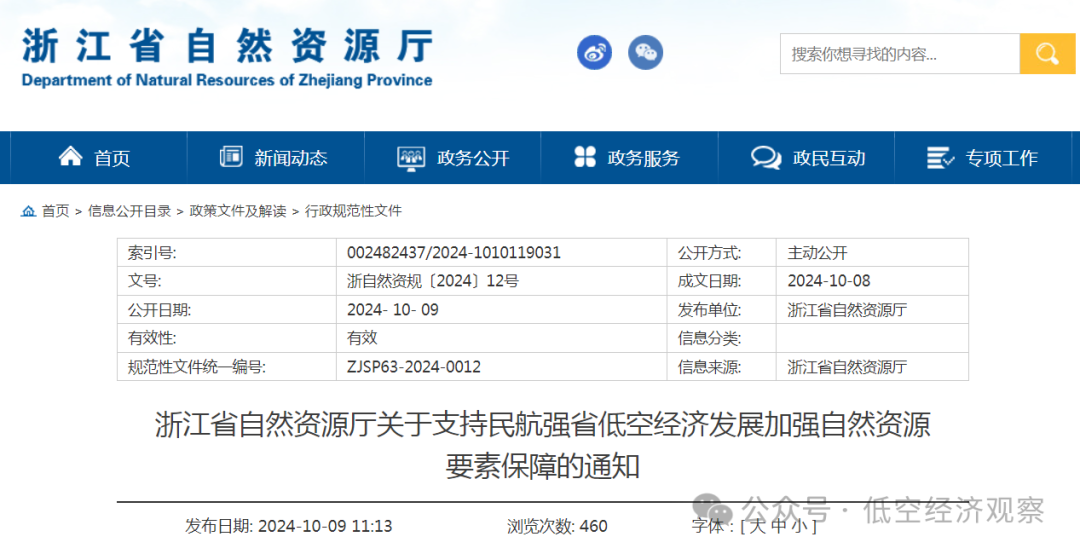Click the chat bubbles icon beside 政民互动
The height and width of the screenshot is (554, 1080).
(766, 158)
